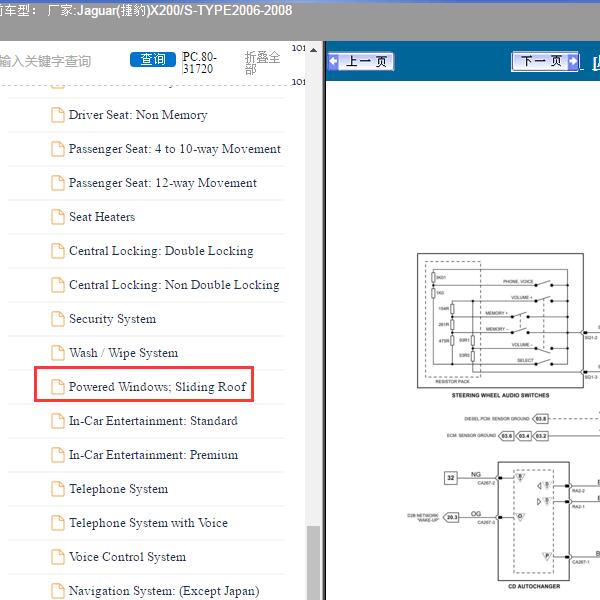Click the document icon beside Telephone System
Screen dimensions: 600x600
point(58,489)
